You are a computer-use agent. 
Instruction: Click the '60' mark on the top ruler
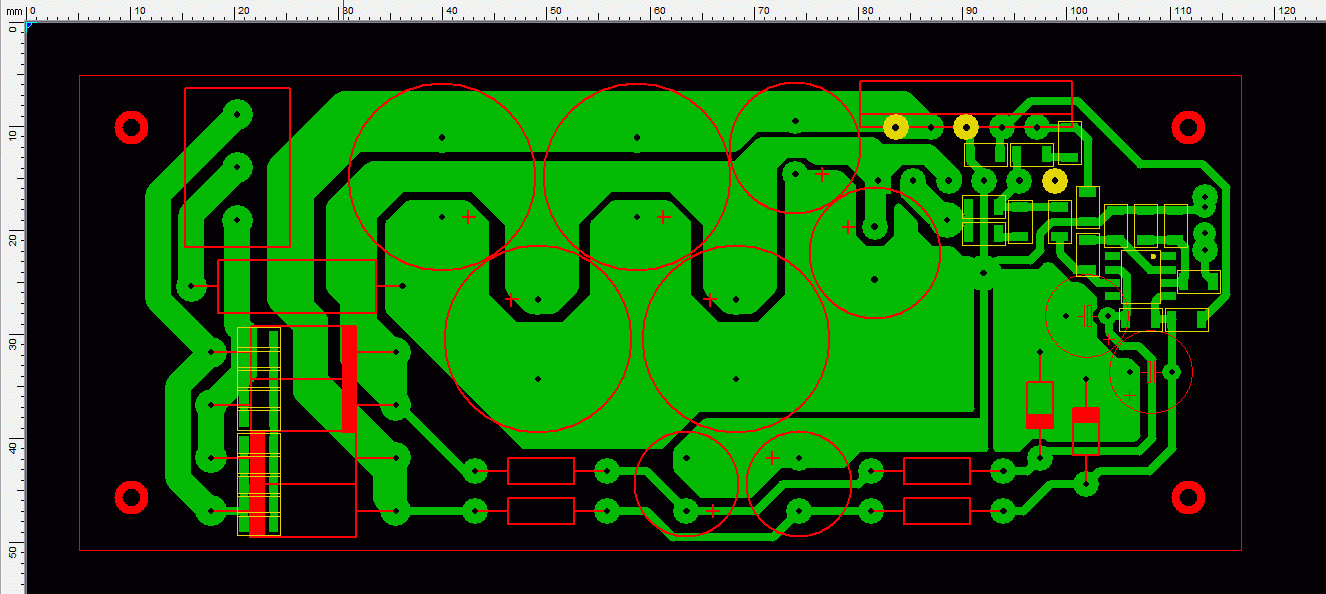(x=659, y=11)
